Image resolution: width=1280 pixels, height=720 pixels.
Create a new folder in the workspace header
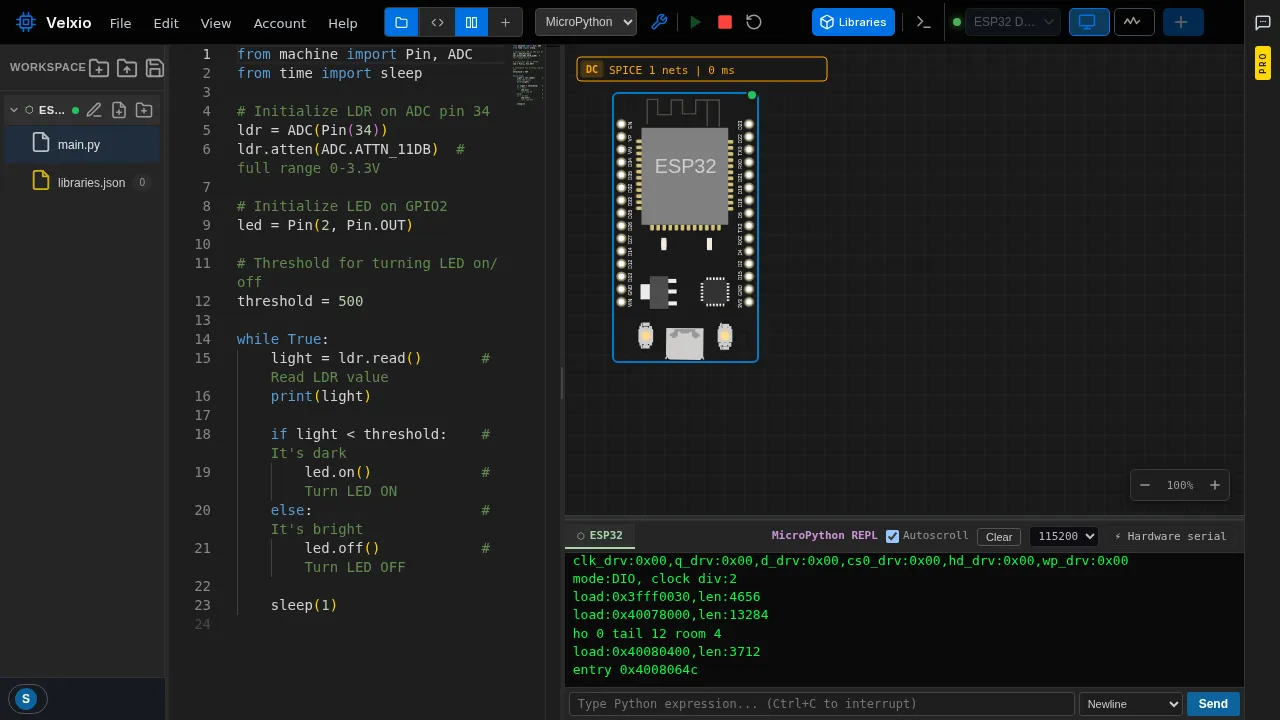click(x=99, y=68)
